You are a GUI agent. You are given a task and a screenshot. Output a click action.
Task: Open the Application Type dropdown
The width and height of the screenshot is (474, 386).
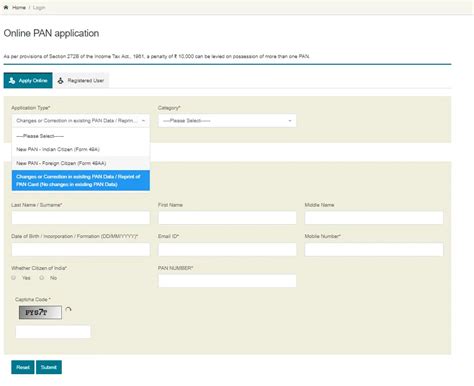click(81, 121)
